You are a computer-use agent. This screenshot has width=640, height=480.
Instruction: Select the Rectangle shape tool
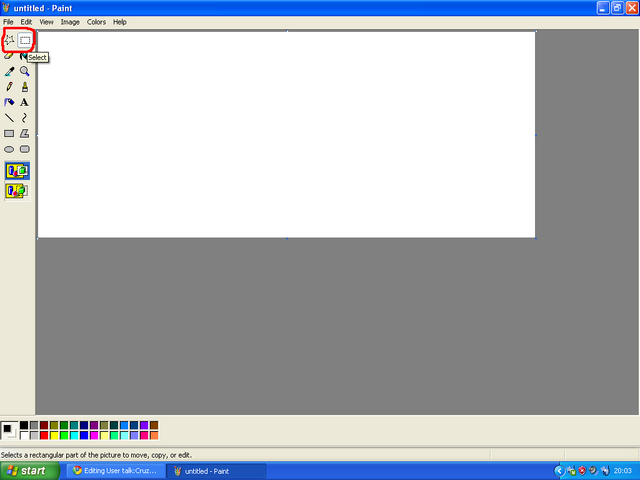tap(9, 133)
